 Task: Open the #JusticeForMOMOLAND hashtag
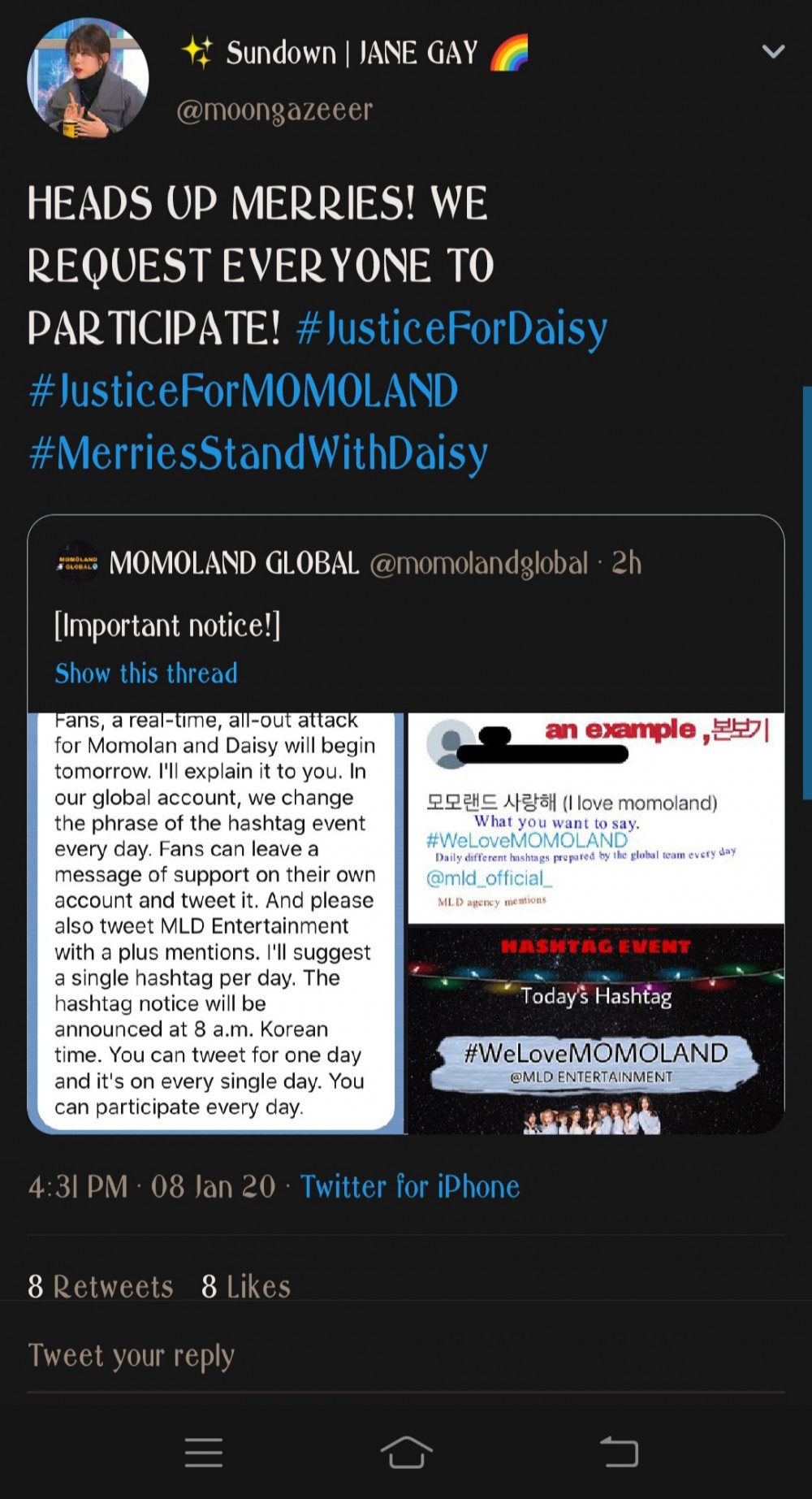coord(244,391)
